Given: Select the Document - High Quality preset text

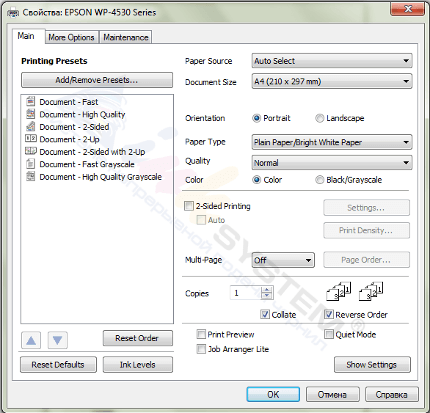Looking at the screenshot, I should [82, 114].
